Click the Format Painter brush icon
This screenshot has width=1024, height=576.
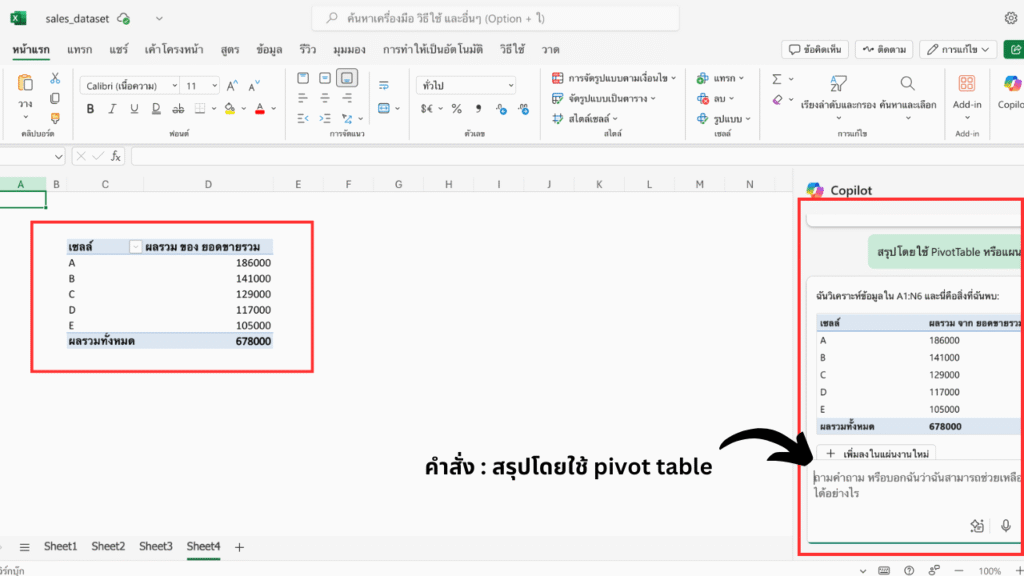coord(55,118)
